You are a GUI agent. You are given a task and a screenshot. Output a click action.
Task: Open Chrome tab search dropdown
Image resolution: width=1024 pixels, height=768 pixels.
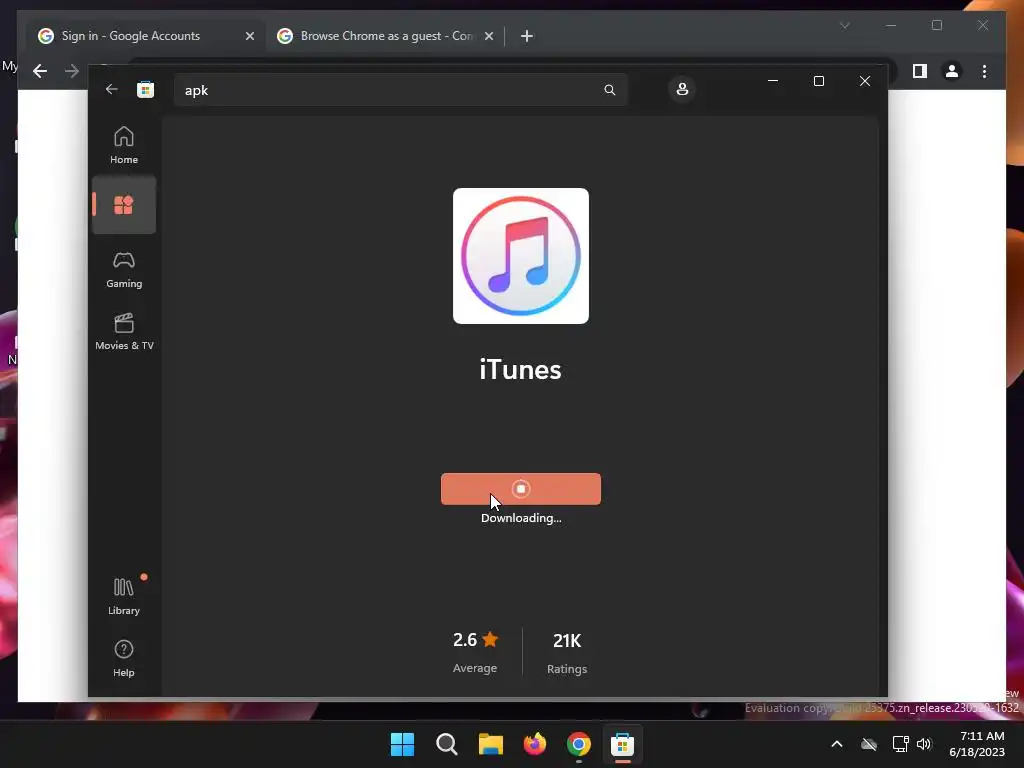point(844,25)
